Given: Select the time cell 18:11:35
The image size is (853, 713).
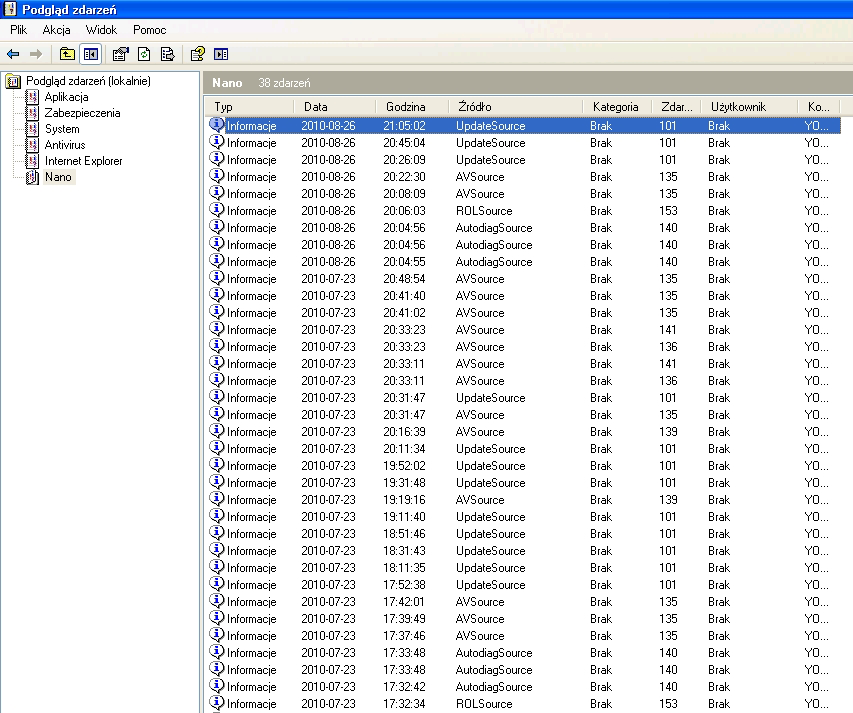Looking at the screenshot, I should [x=404, y=568].
